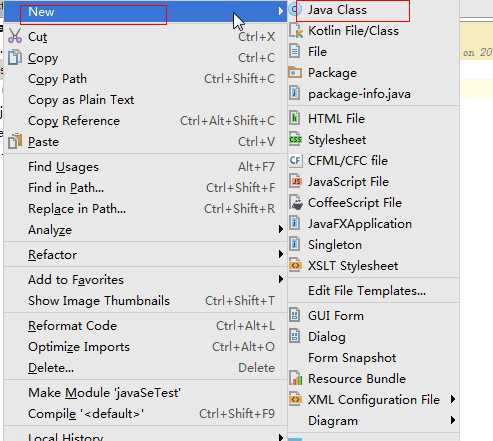Choose Form Snapshot

click(x=373, y=358)
